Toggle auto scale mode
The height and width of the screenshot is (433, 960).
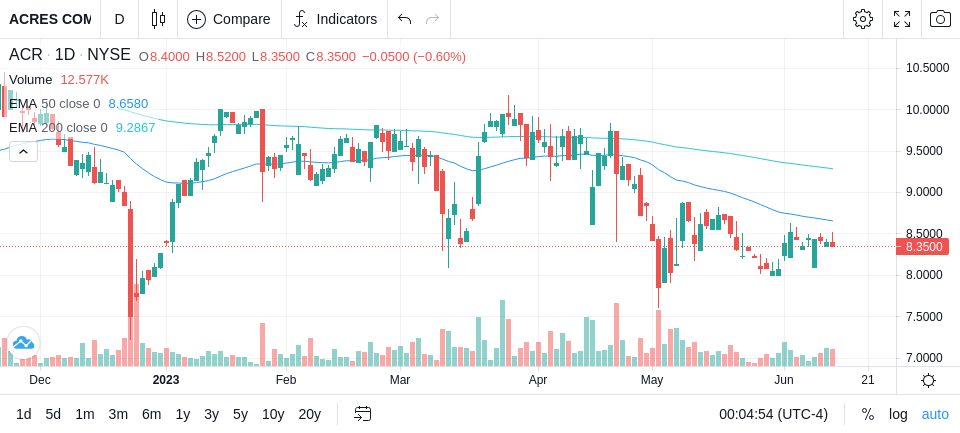tap(935, 414)
